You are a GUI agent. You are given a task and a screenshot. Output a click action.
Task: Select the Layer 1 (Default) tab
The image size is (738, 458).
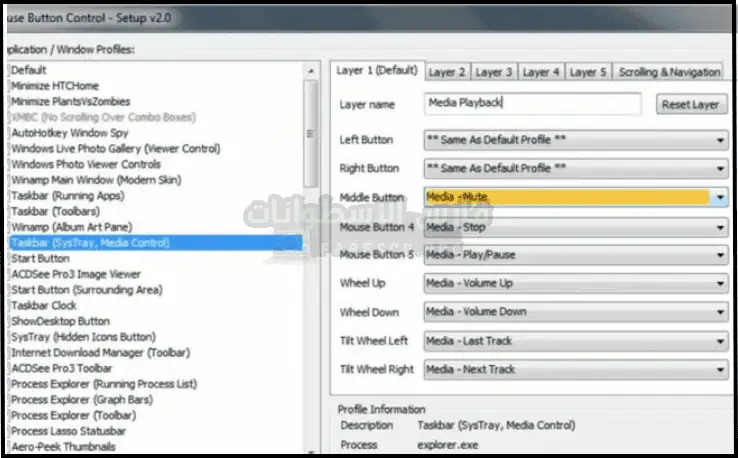click(x=376, y=71)
